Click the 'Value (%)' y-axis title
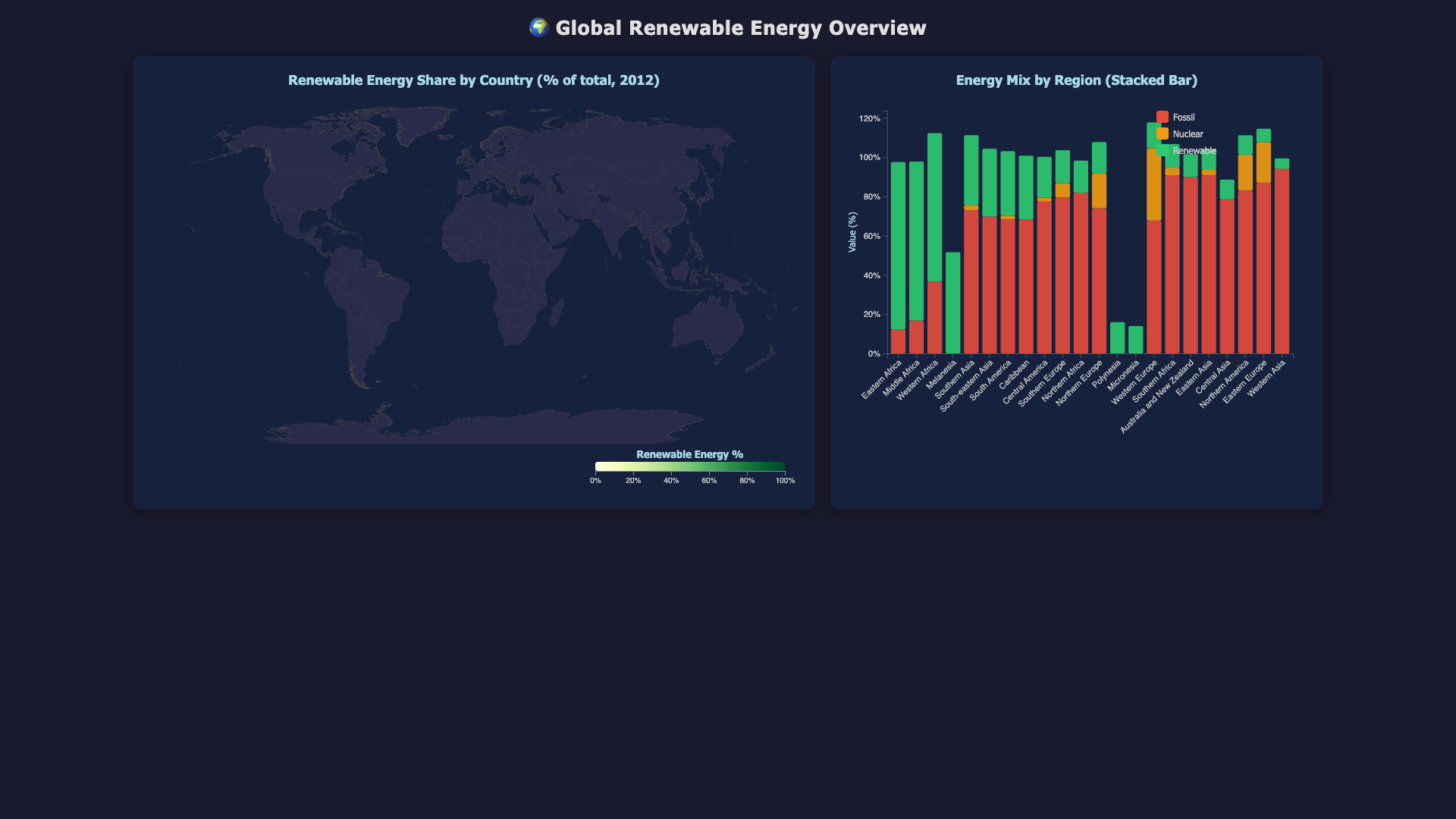Viewport: 1456px width, 819px height. point(852,232)
